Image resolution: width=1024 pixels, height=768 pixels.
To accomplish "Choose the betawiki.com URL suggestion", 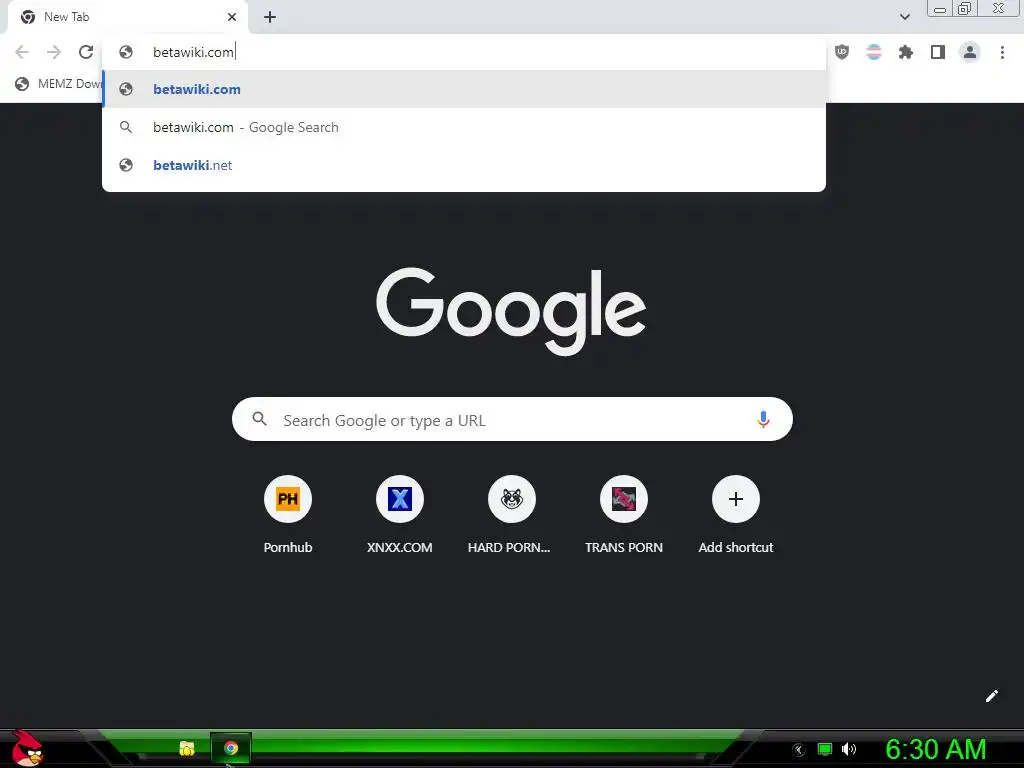I will tap(464, 89).
